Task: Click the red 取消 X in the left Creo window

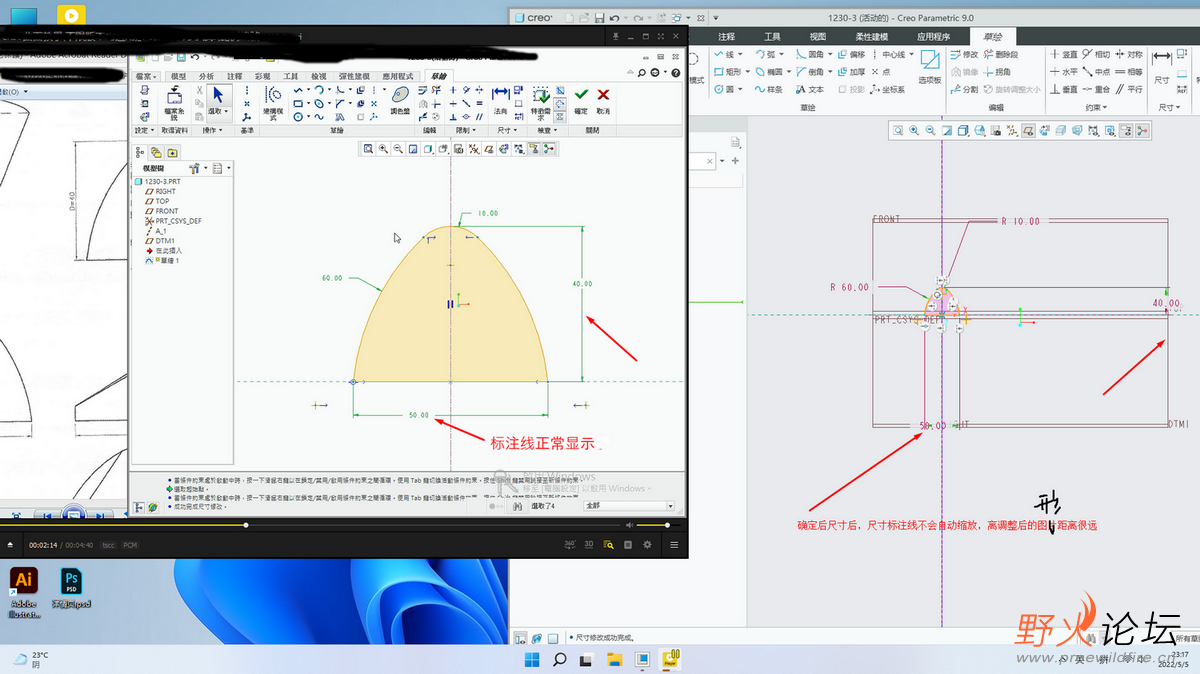Action: pyautogui.click(x=603, y=99)
